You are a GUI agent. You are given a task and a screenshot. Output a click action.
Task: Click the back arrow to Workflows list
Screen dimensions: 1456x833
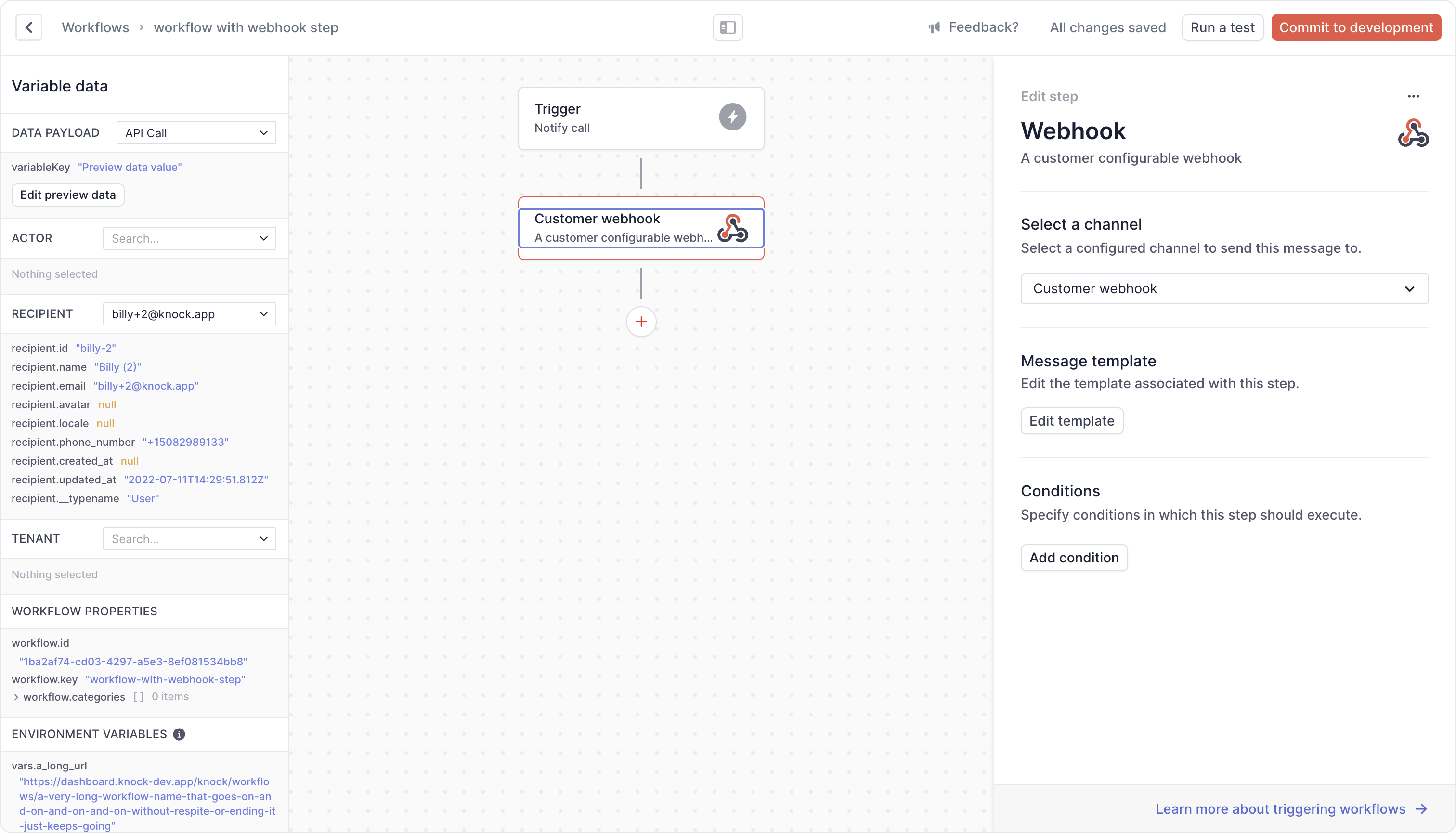29,27
